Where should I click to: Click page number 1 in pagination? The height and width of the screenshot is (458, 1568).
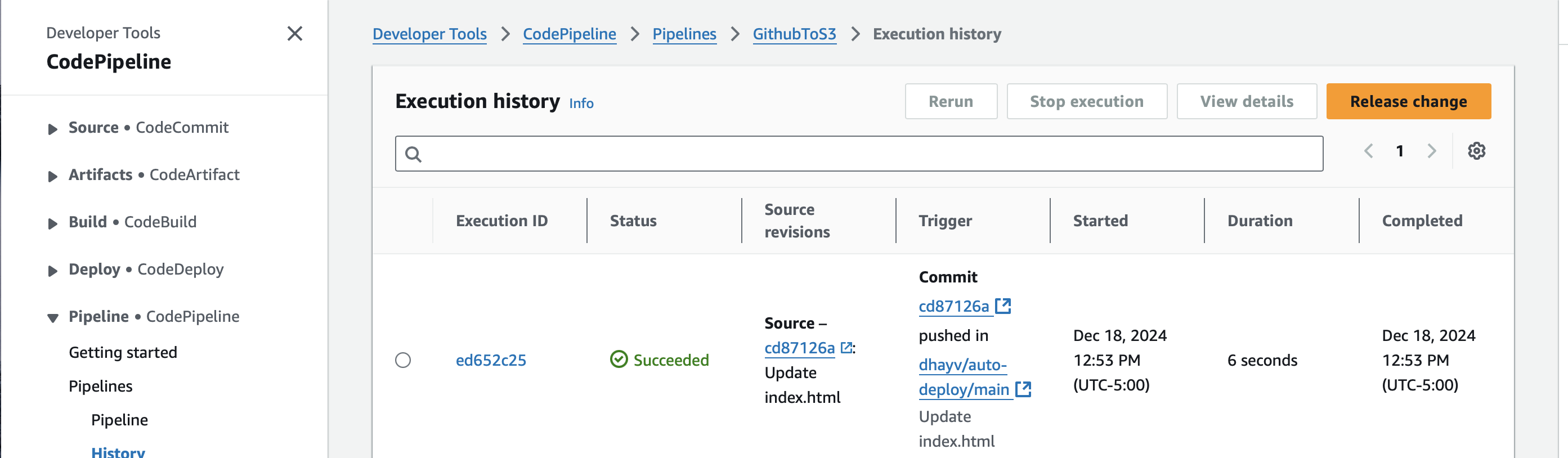1399,151
